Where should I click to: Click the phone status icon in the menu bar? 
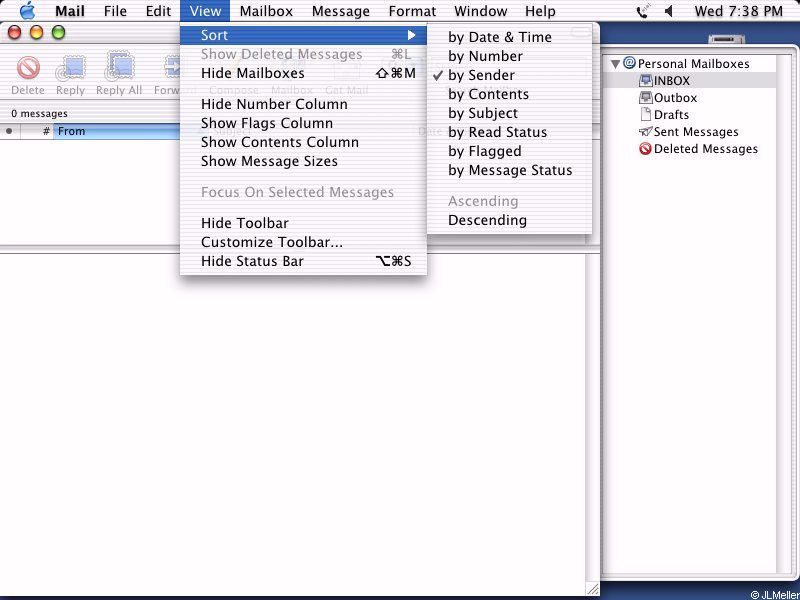tap(642, 11)
